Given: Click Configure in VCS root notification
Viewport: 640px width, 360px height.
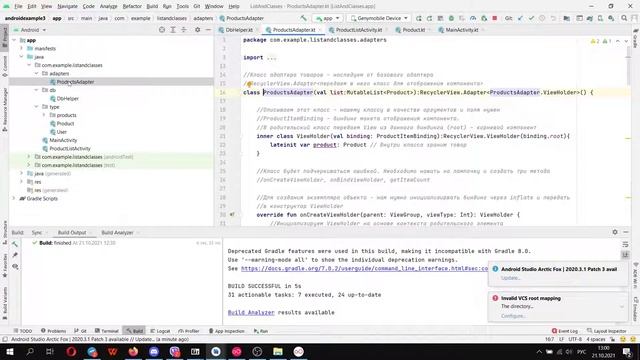Looking at the screenshot, I should (x=513, y=316).
